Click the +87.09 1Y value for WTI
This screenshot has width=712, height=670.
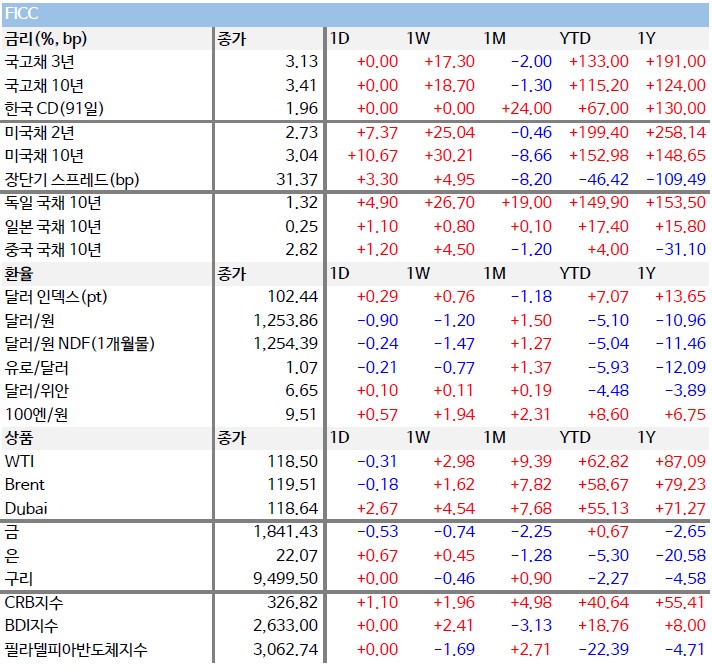[681, 462]
